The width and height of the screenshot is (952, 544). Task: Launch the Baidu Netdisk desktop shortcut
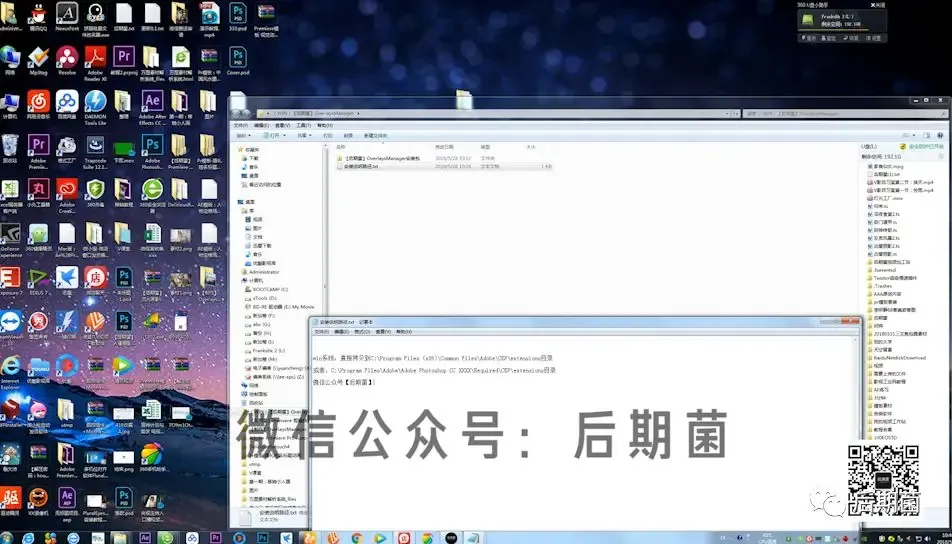67,103
